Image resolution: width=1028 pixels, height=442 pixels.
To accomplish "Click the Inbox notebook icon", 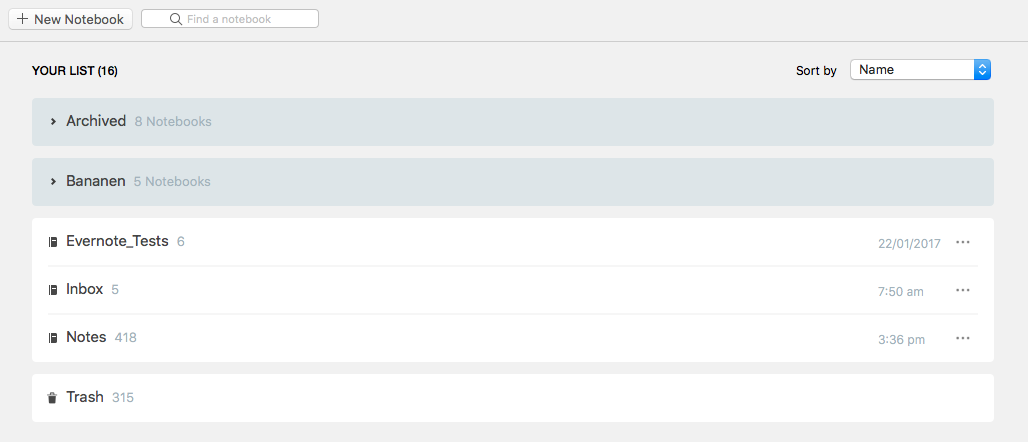I will pyautogui.click(x=53, y=290).
